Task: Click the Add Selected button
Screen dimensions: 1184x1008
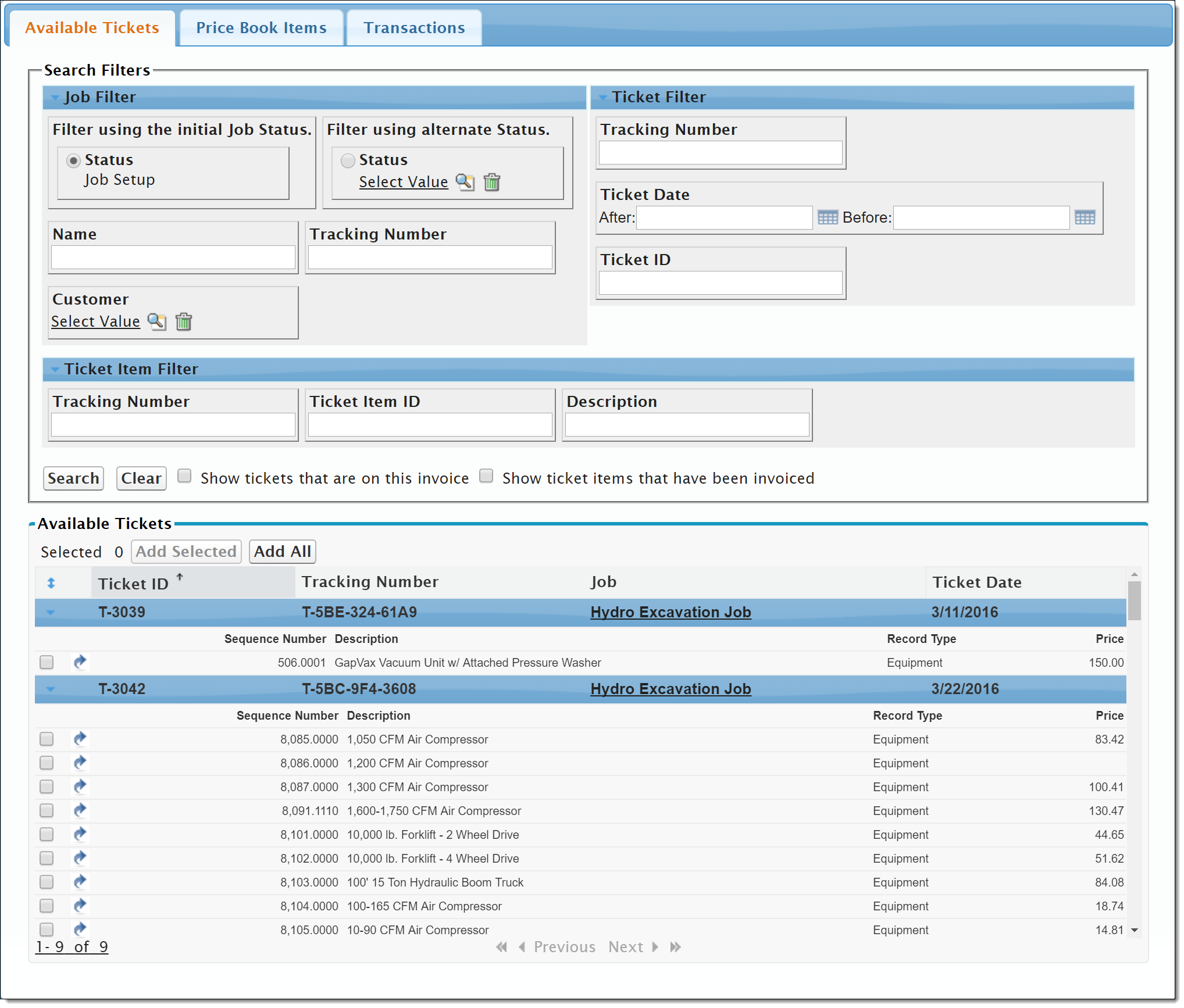Action: (x=186, y=552)
